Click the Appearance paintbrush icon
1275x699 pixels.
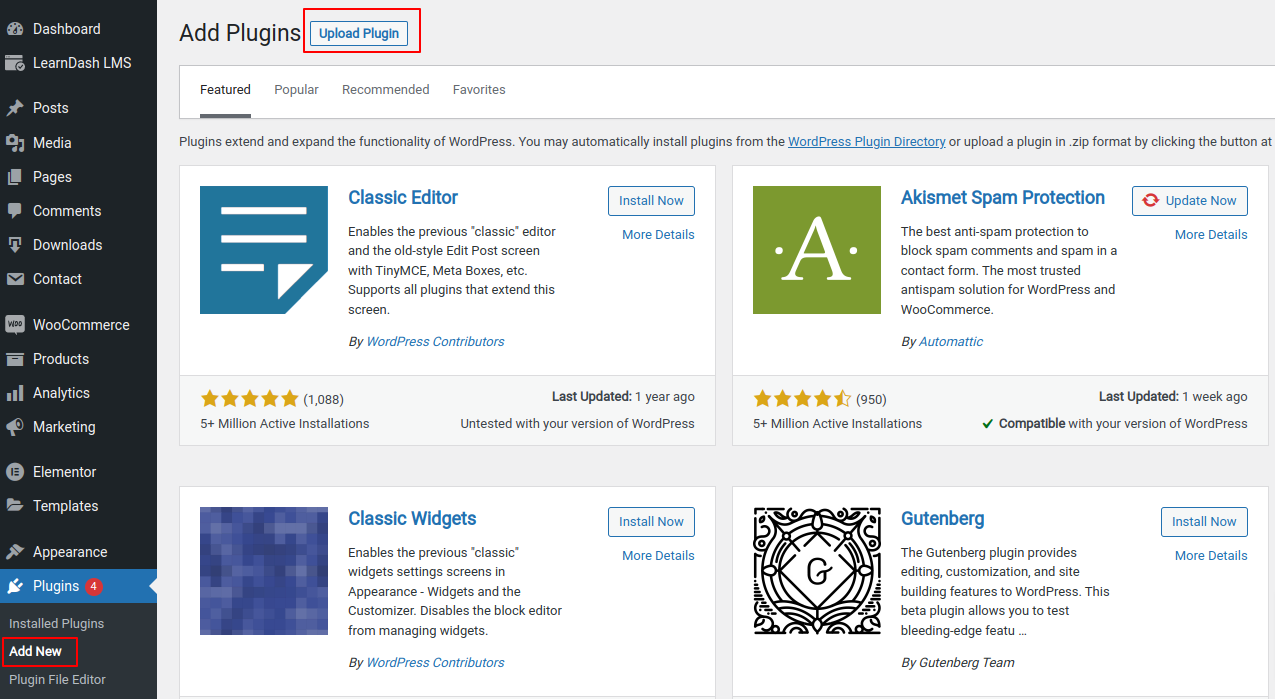pyautogui.click(x=15, y=552)
